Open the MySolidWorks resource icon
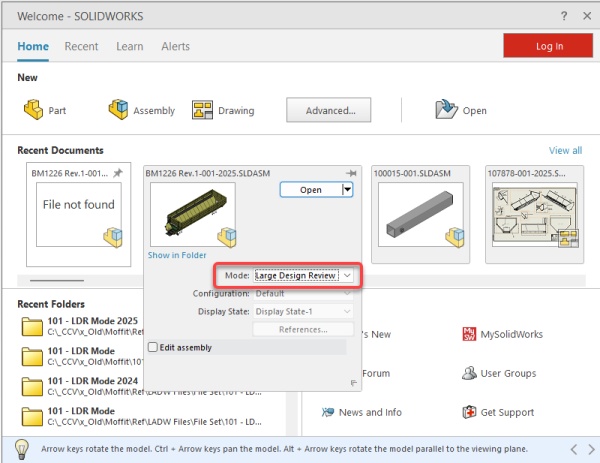 [x=469, y=334]
